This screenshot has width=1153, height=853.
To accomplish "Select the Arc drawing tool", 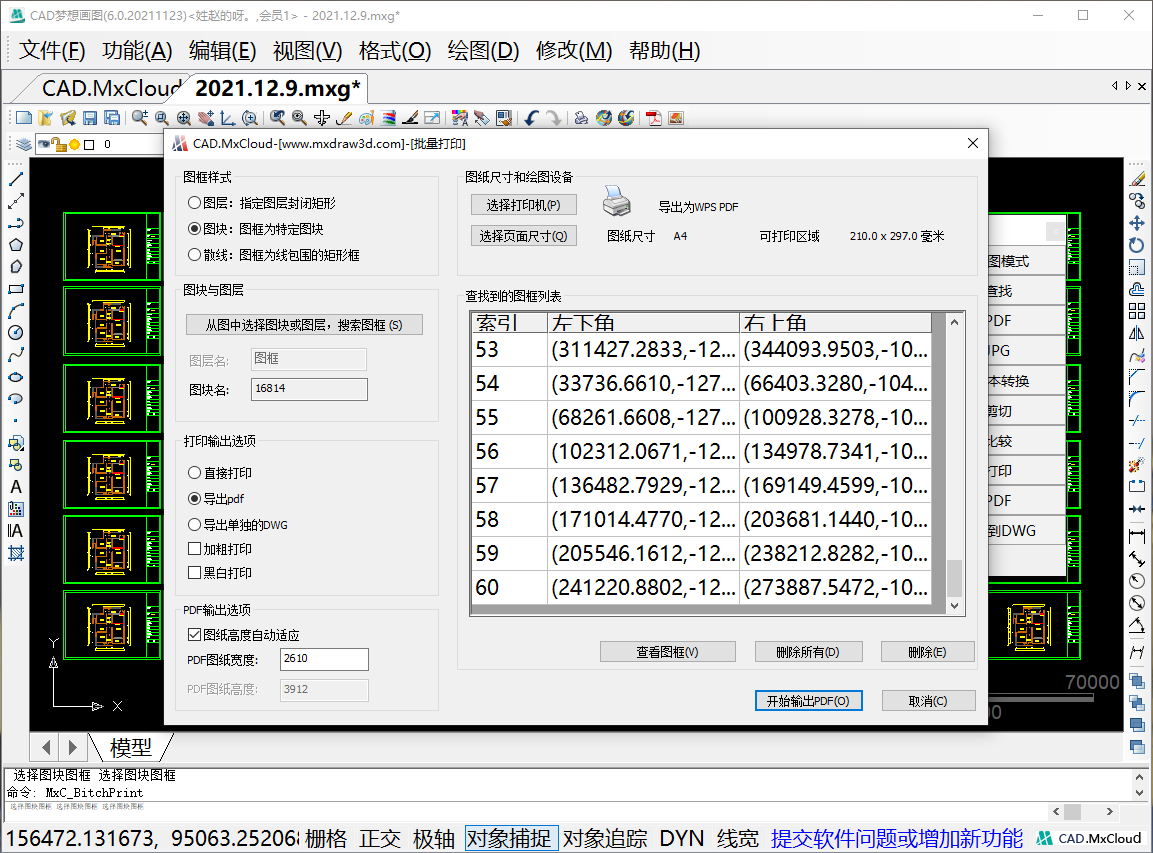I will click(15, 311).
